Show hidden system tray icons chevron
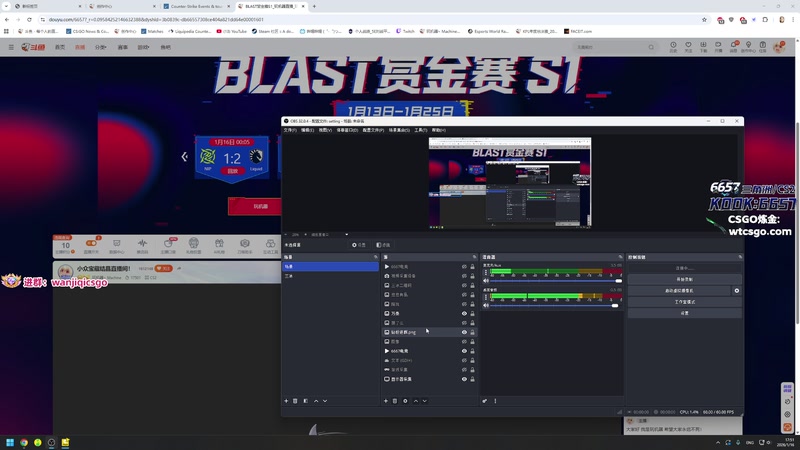Image resolution: width=800 pixels, height=450 pixels. [x=718, y=442]
